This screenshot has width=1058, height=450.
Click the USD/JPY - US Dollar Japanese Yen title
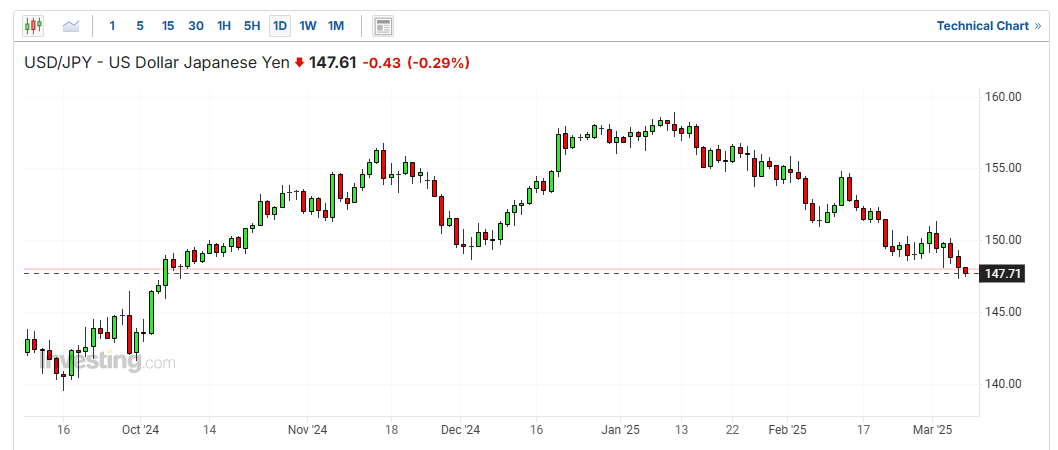point(157,63)
